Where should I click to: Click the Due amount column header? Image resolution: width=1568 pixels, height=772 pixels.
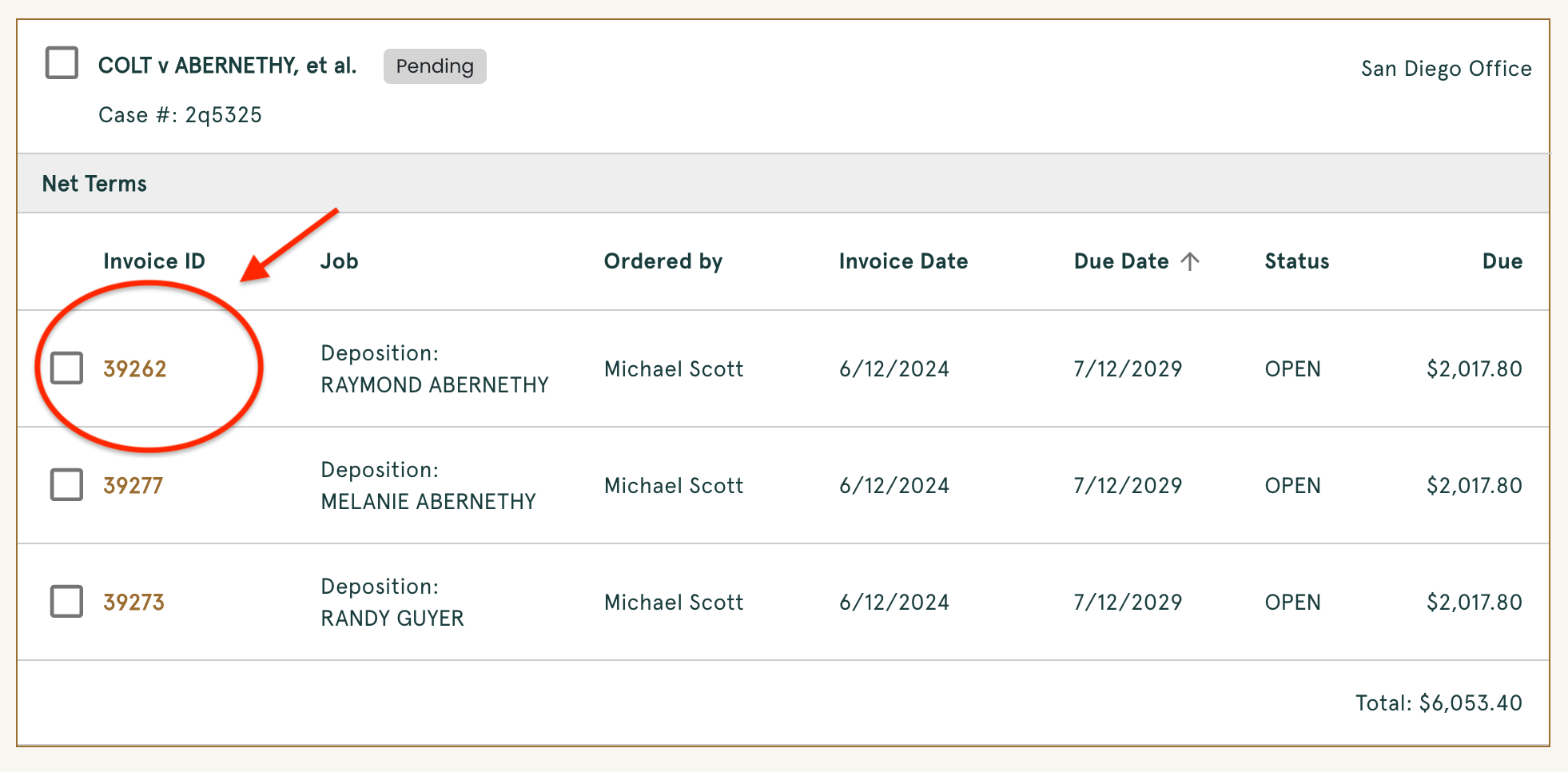pyautogui.click(x=1502, y=261)
